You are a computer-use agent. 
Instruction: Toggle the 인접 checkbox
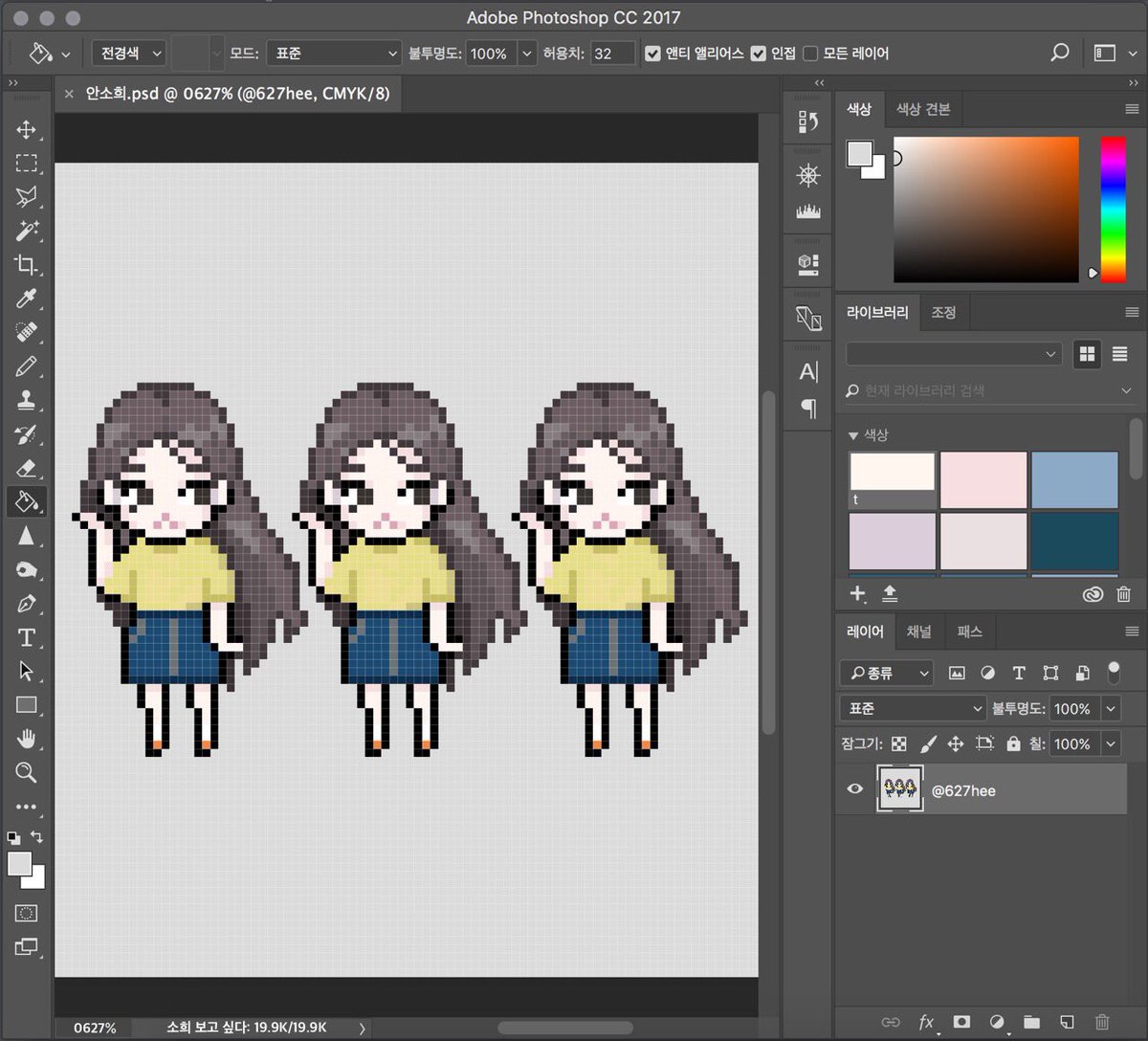(x=758, y=54)
